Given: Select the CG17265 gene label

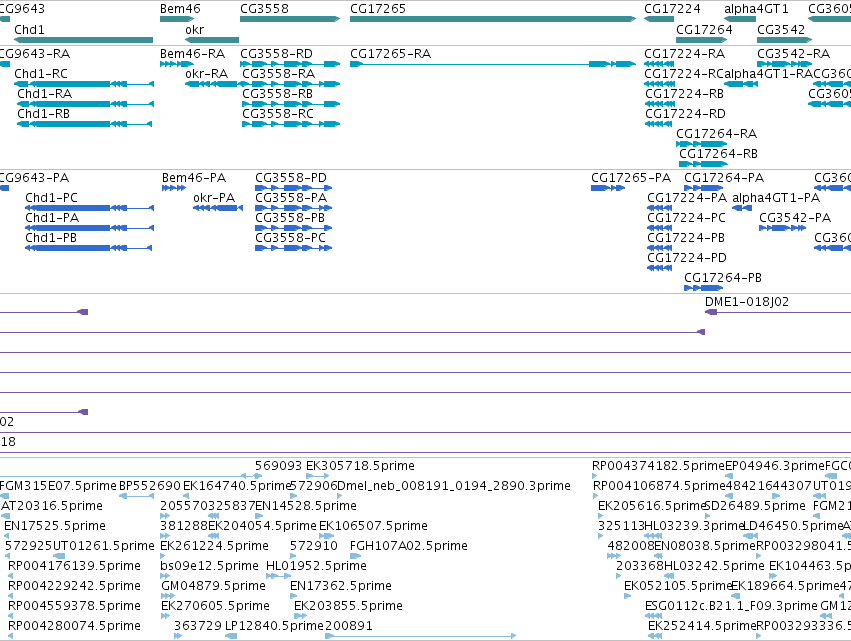Looking at the screenshot, I should tap(378, 9).
